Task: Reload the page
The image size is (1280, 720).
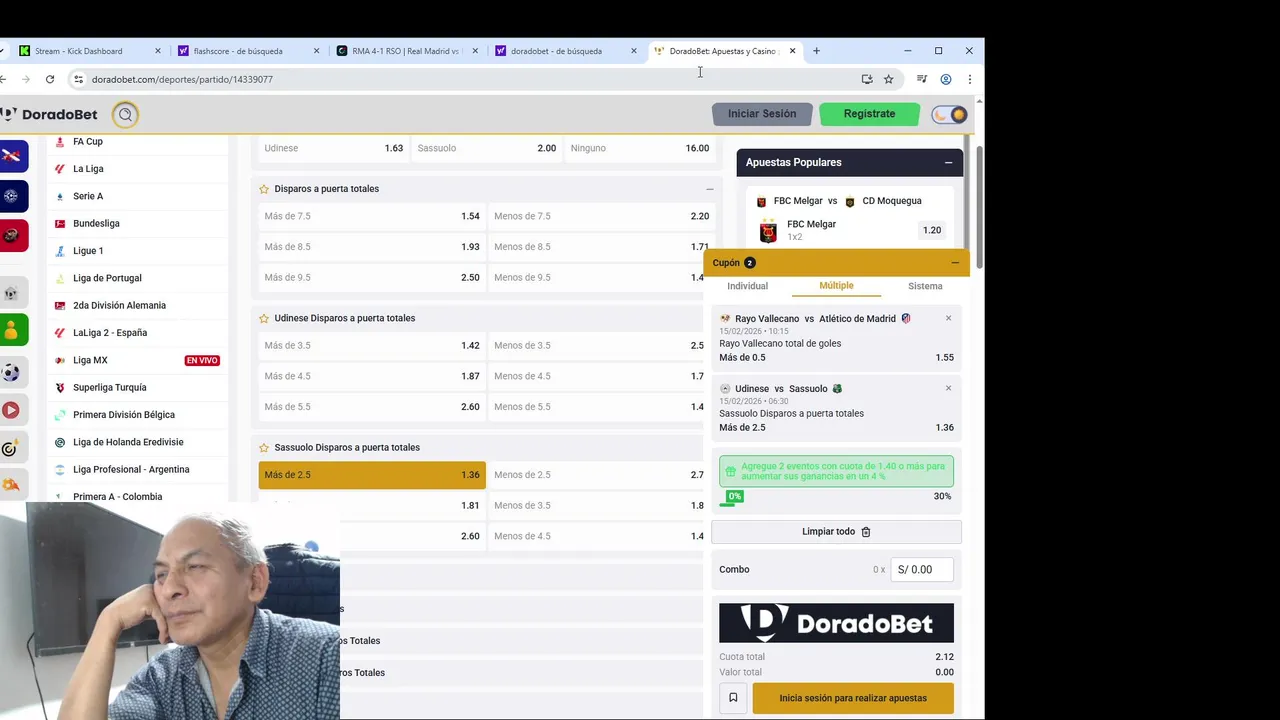Action: 50,79
